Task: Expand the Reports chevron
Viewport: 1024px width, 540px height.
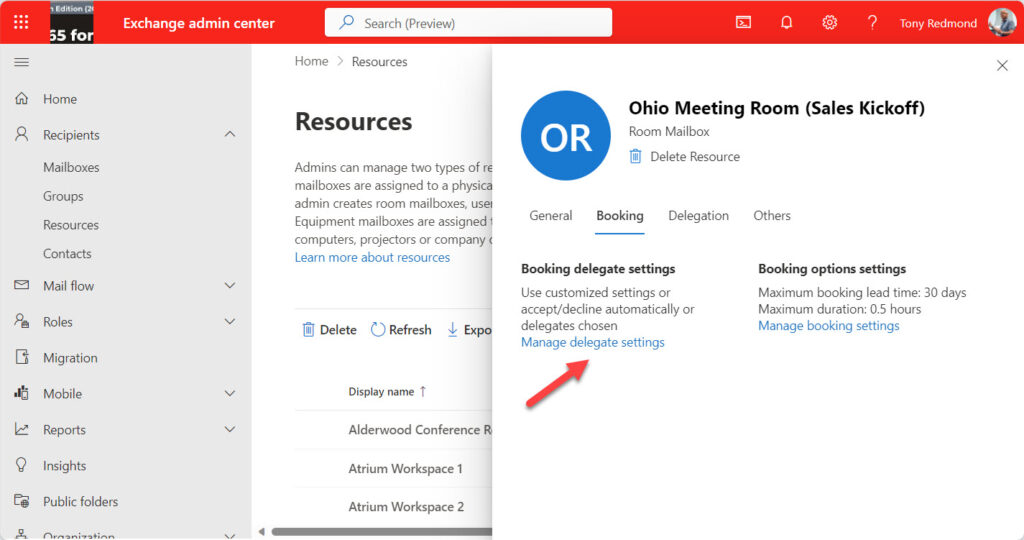Action: click(x=230, y=429)
